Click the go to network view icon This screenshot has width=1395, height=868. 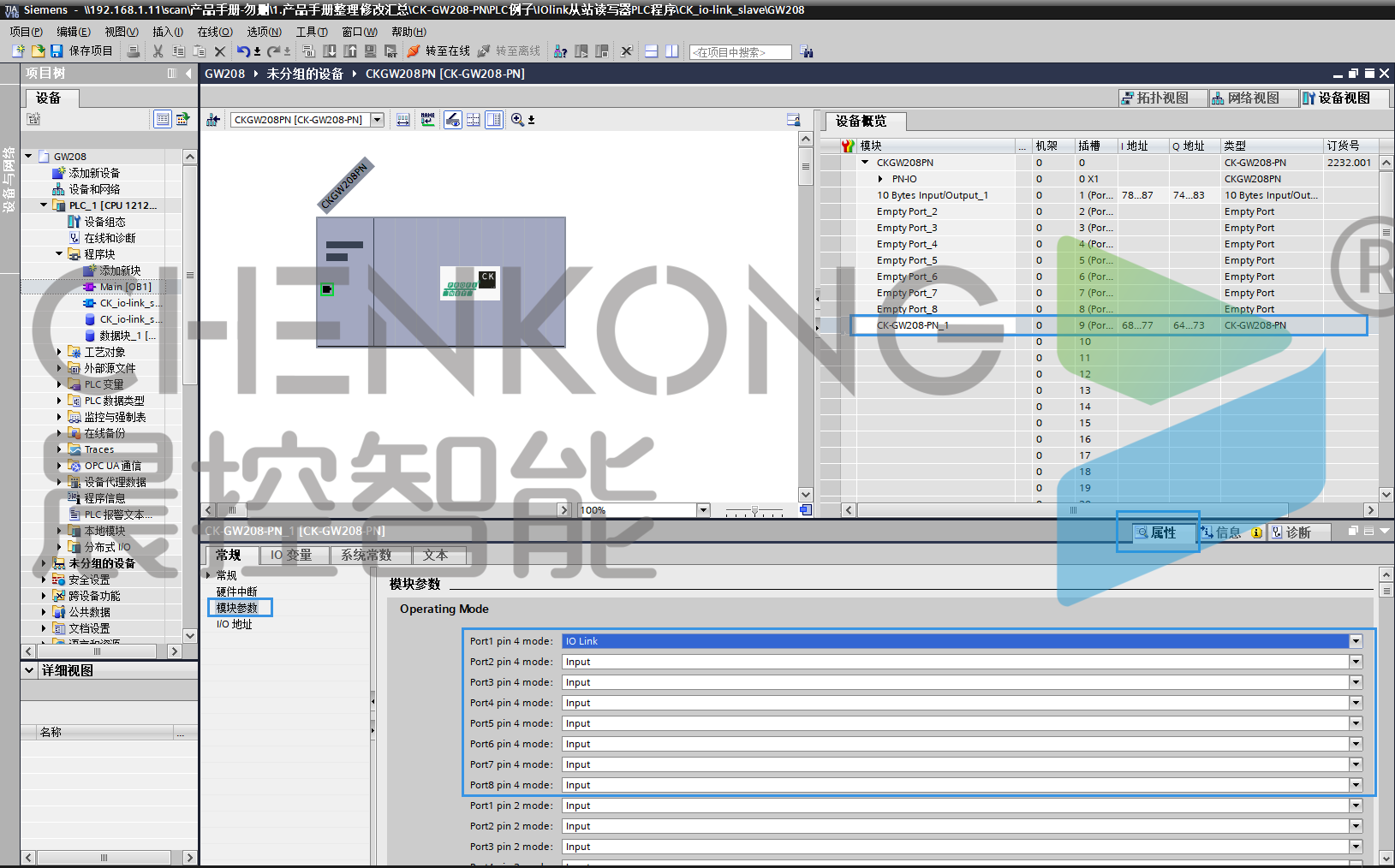213,120
